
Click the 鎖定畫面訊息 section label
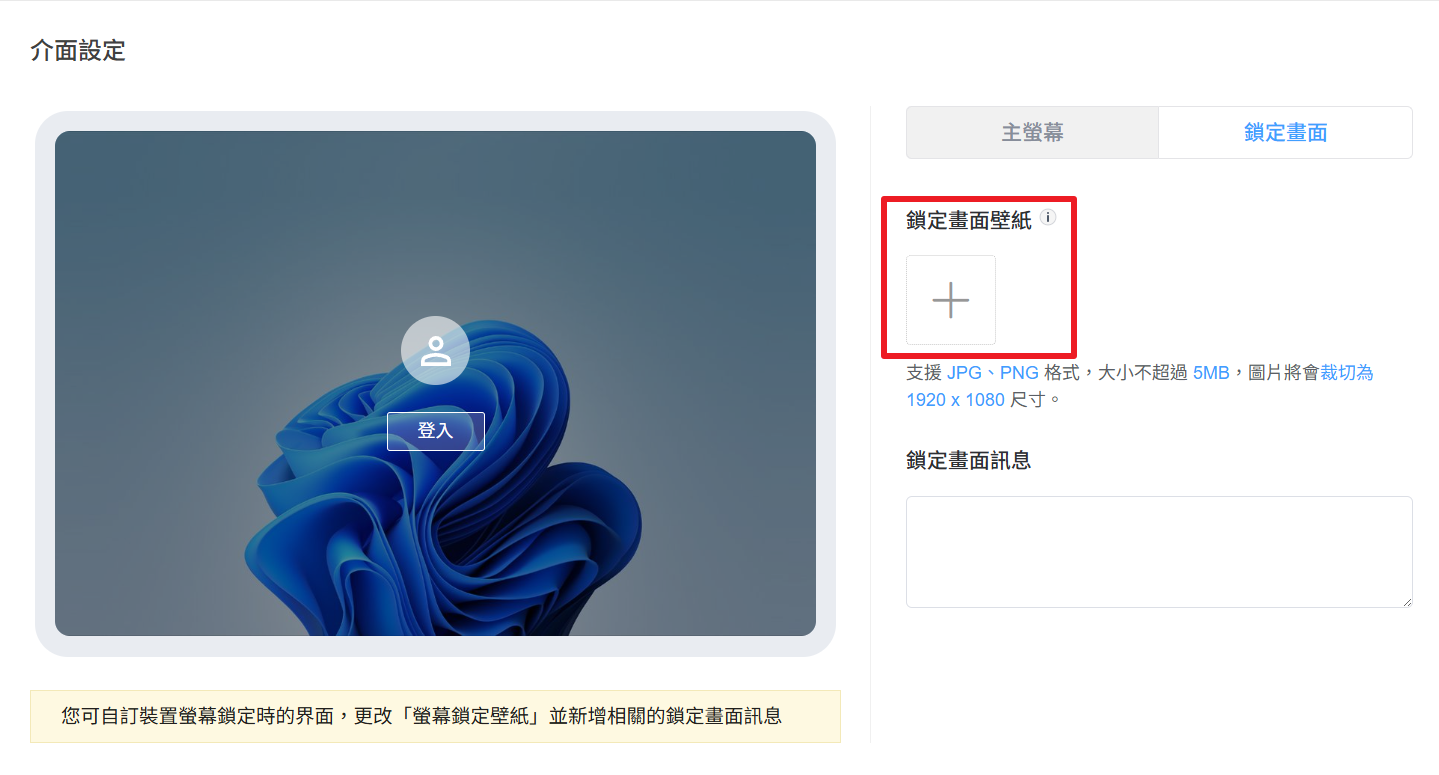[968, 460]
